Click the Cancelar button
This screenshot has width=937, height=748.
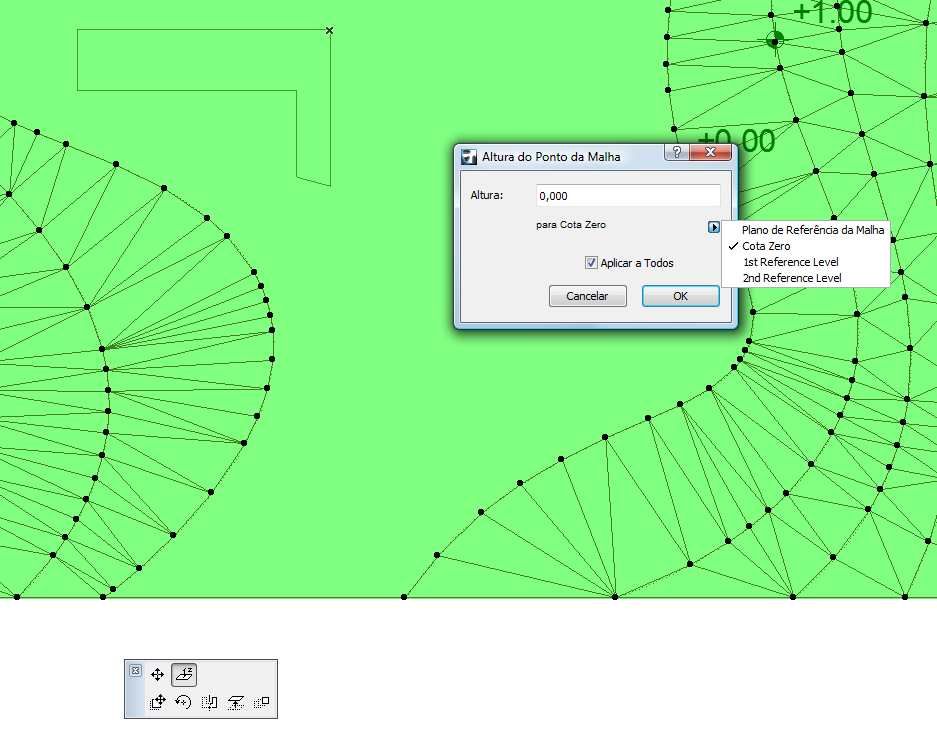click(x=587, y=296)
